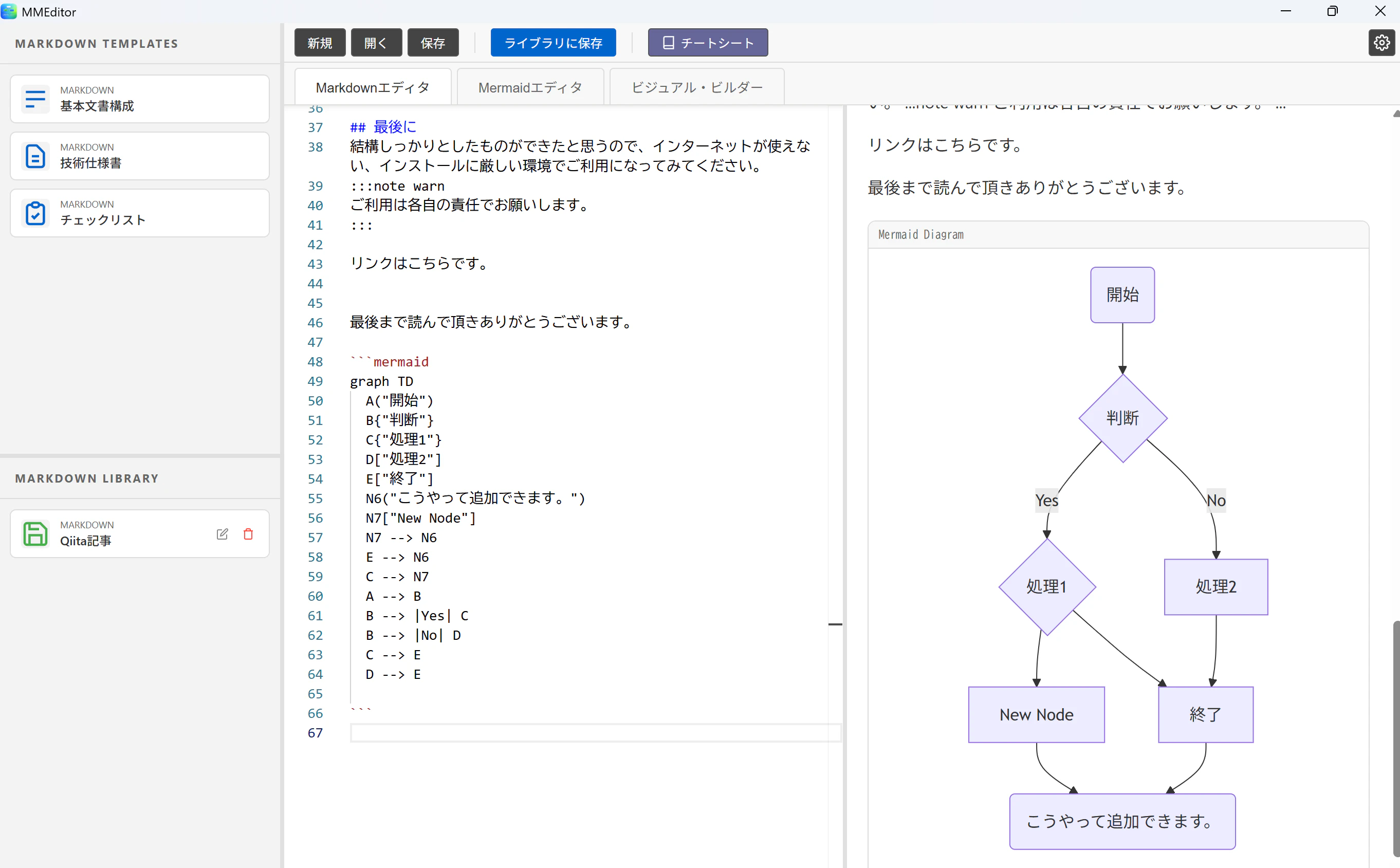Click the No edge label
This screenshot has width=1400, height=868.
point(1215,501)
